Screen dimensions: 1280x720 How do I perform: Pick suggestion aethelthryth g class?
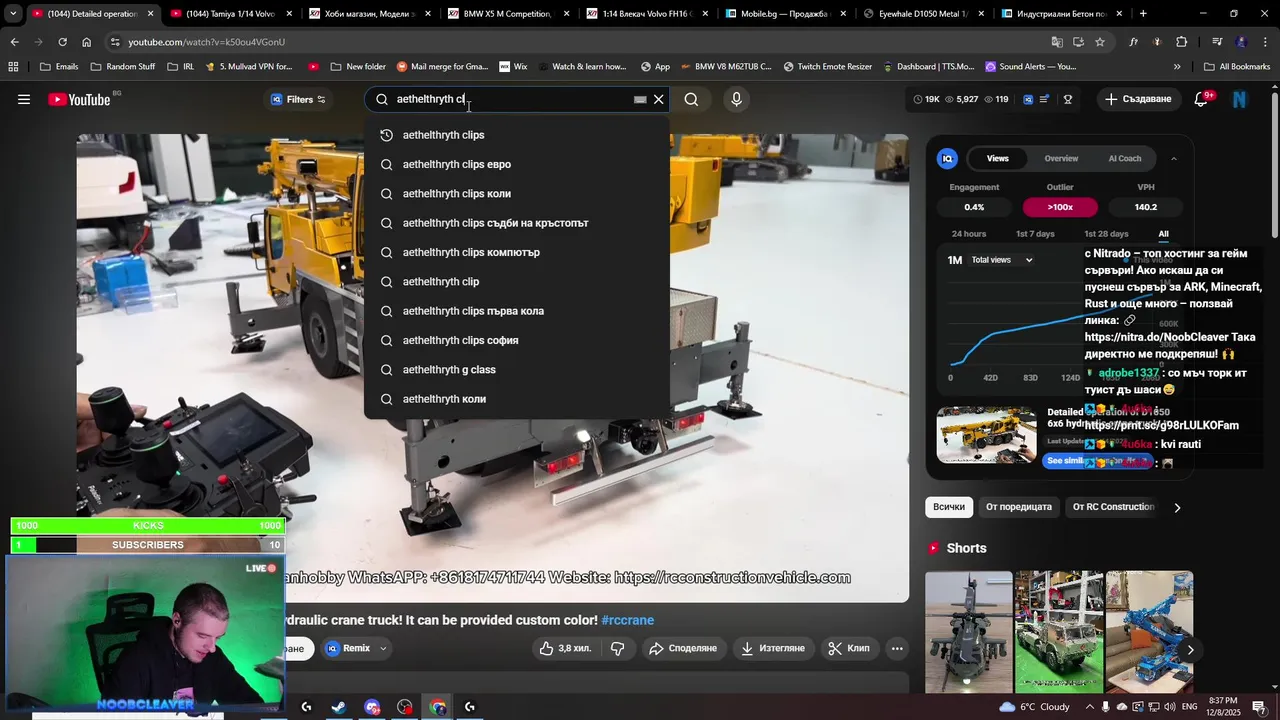tap(517, 370)
